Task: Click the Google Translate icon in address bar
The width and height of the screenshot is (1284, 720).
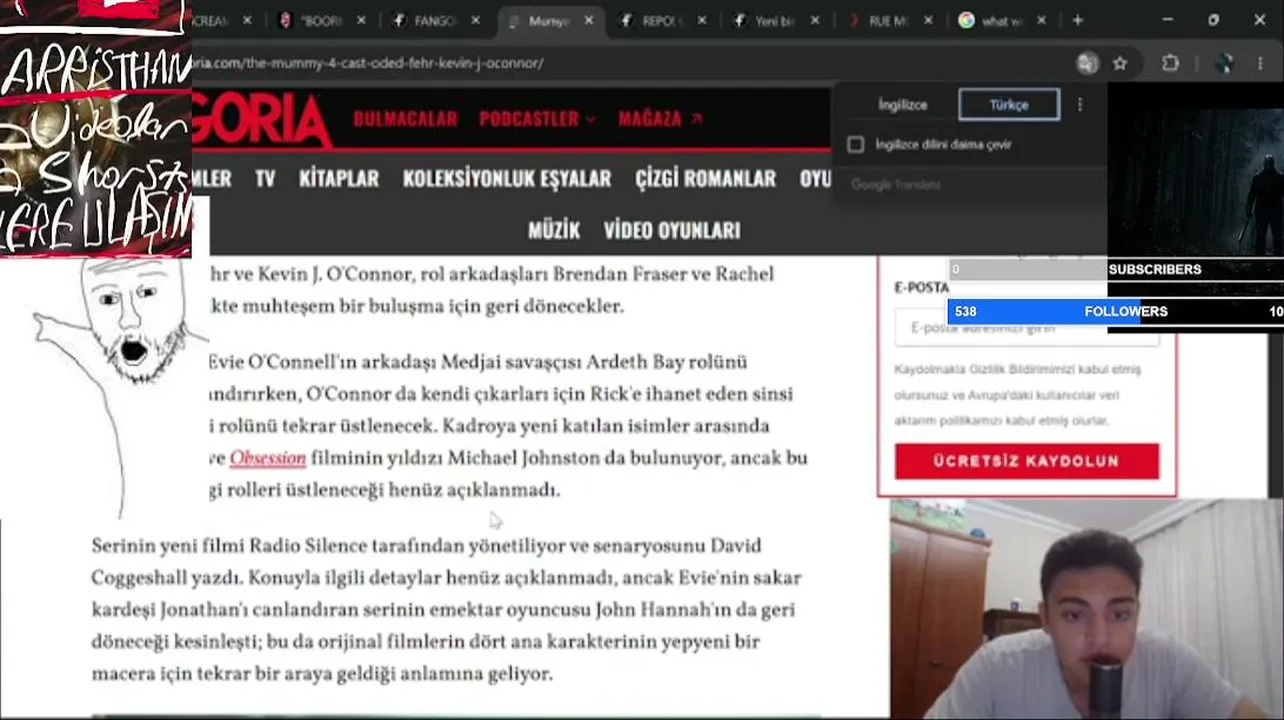Action: 1087,63
